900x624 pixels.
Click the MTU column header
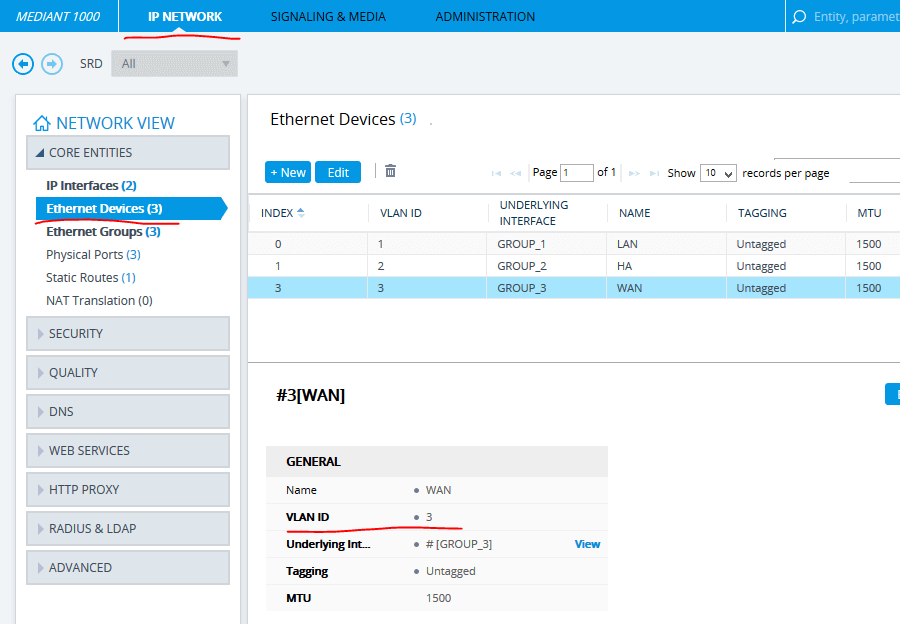click(869, 213)
